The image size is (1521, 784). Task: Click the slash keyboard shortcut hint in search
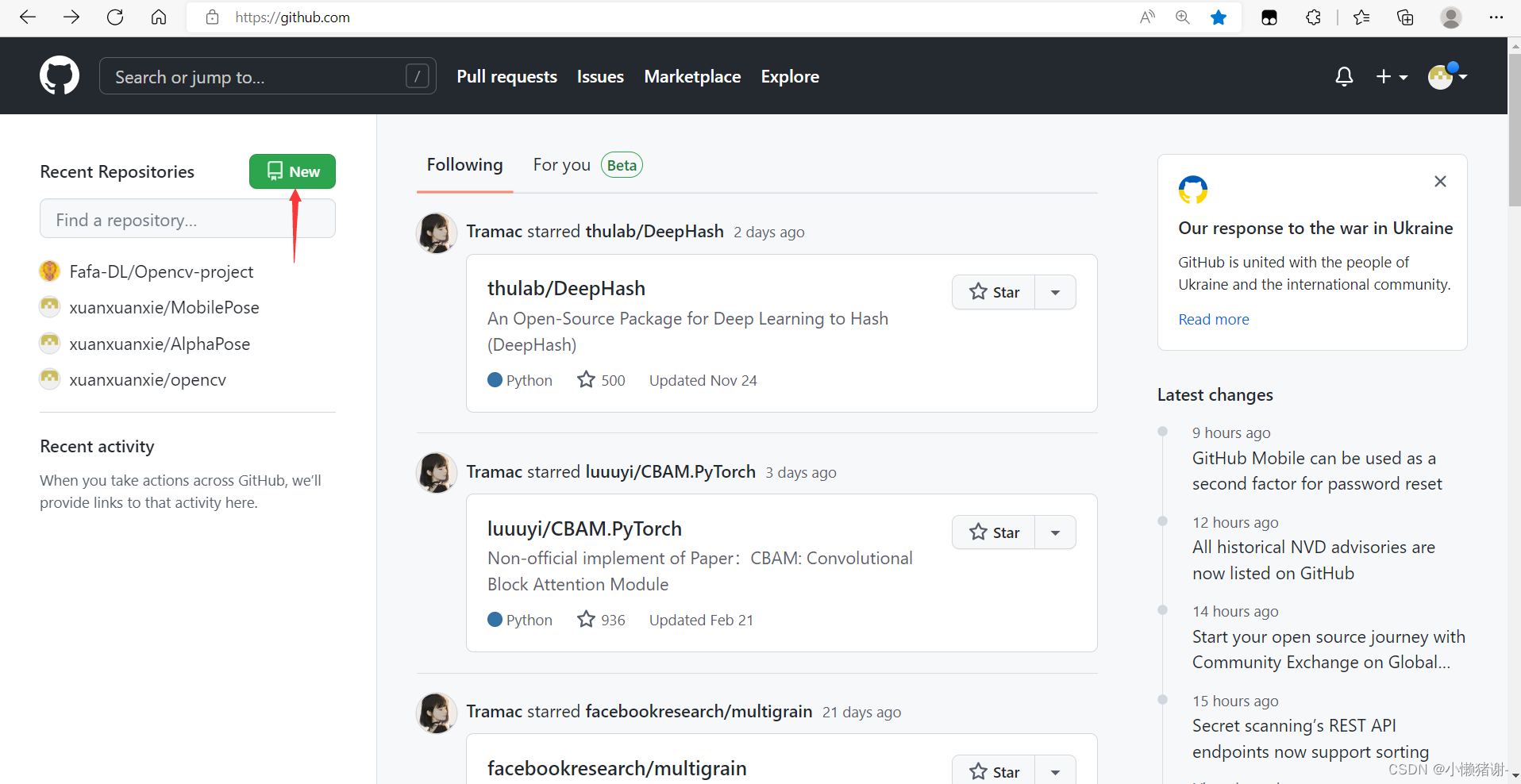click(417, 76)
